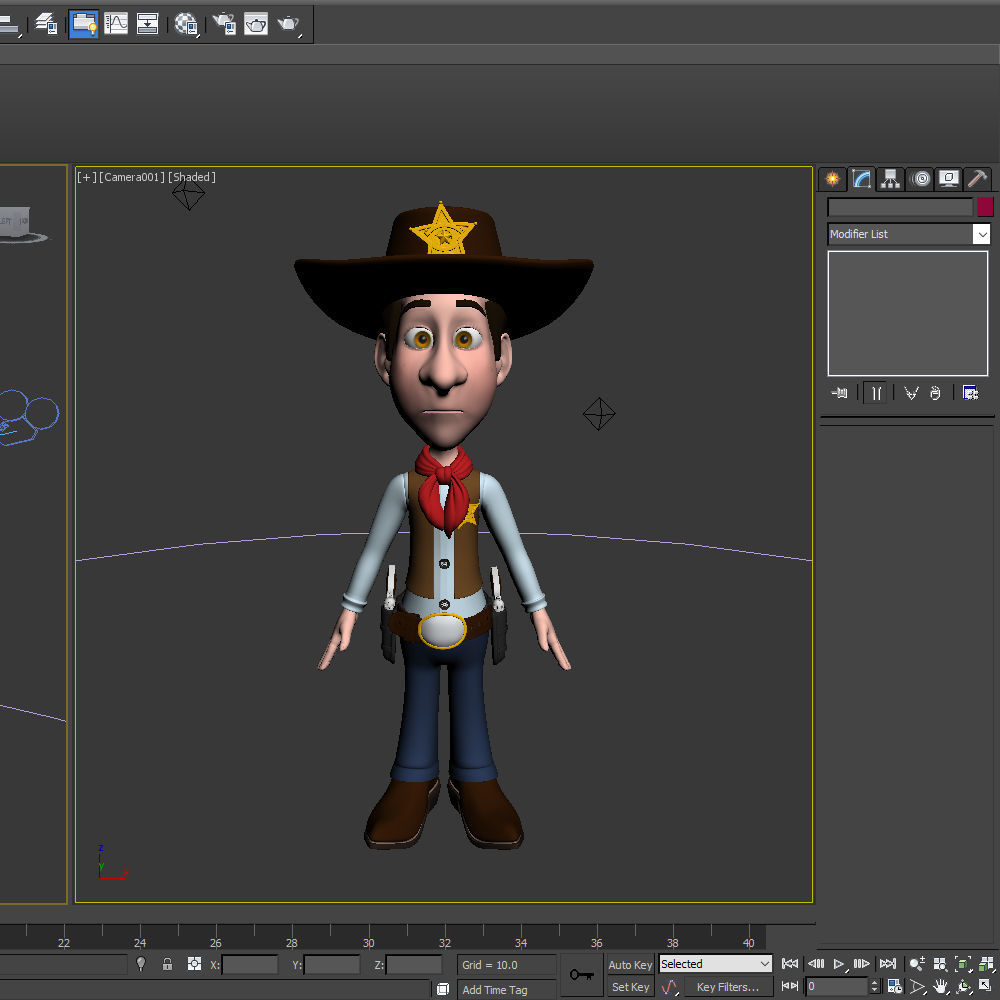Toggle the Pin Stack button

(839, 393)
